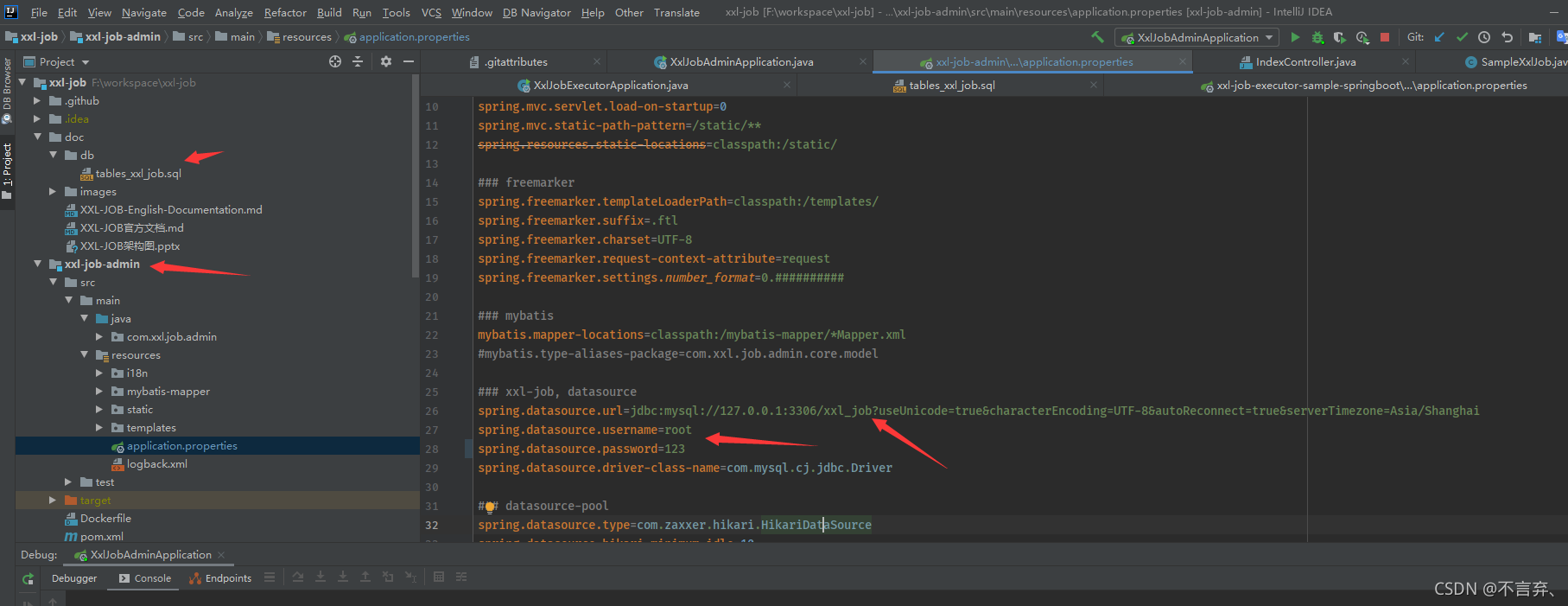Click the Step Over icon in debugger
The image size is (1568, 606).
tap(298, 577)
